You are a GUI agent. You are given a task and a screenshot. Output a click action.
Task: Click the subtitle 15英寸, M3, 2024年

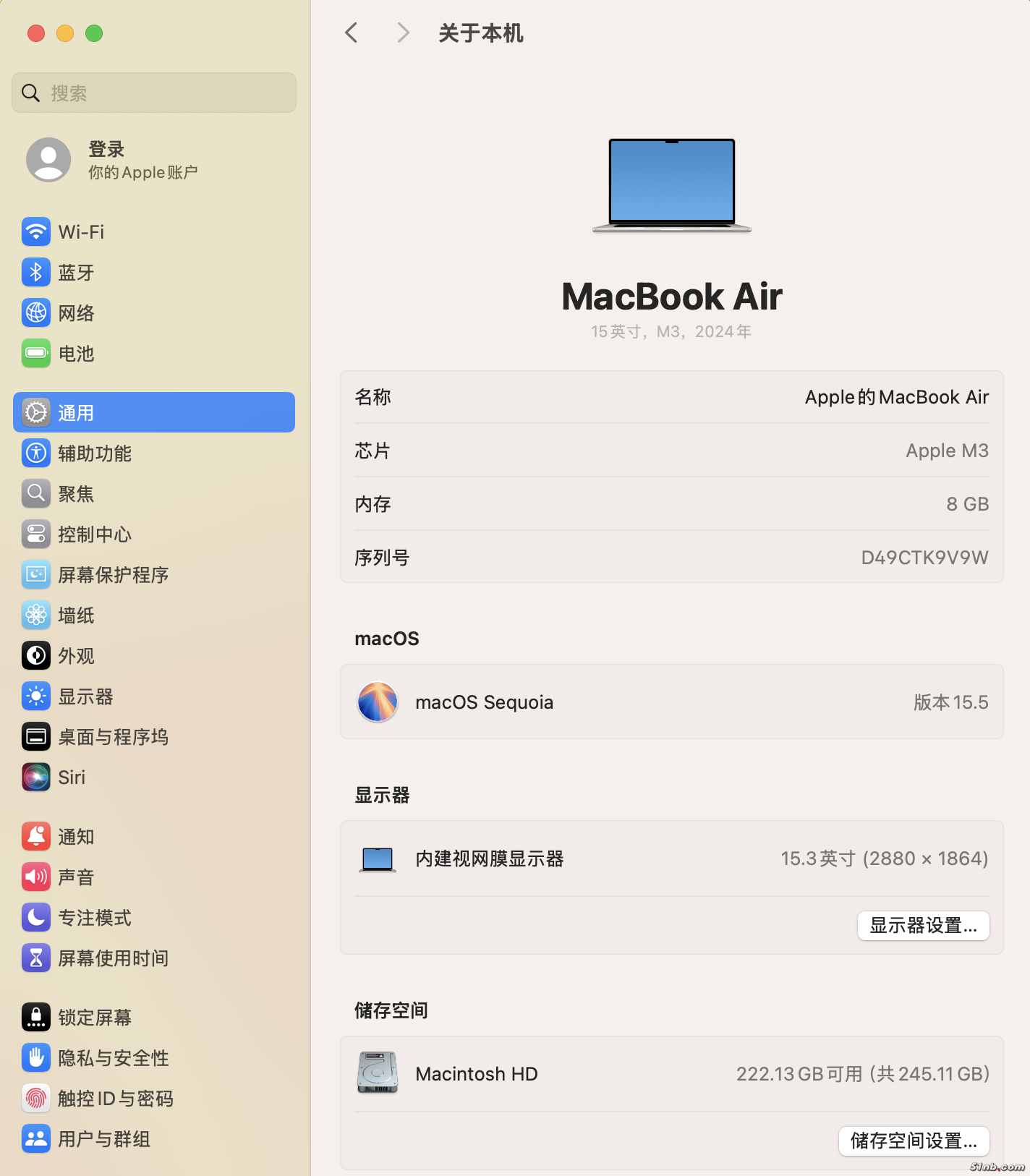click(671, 331)
